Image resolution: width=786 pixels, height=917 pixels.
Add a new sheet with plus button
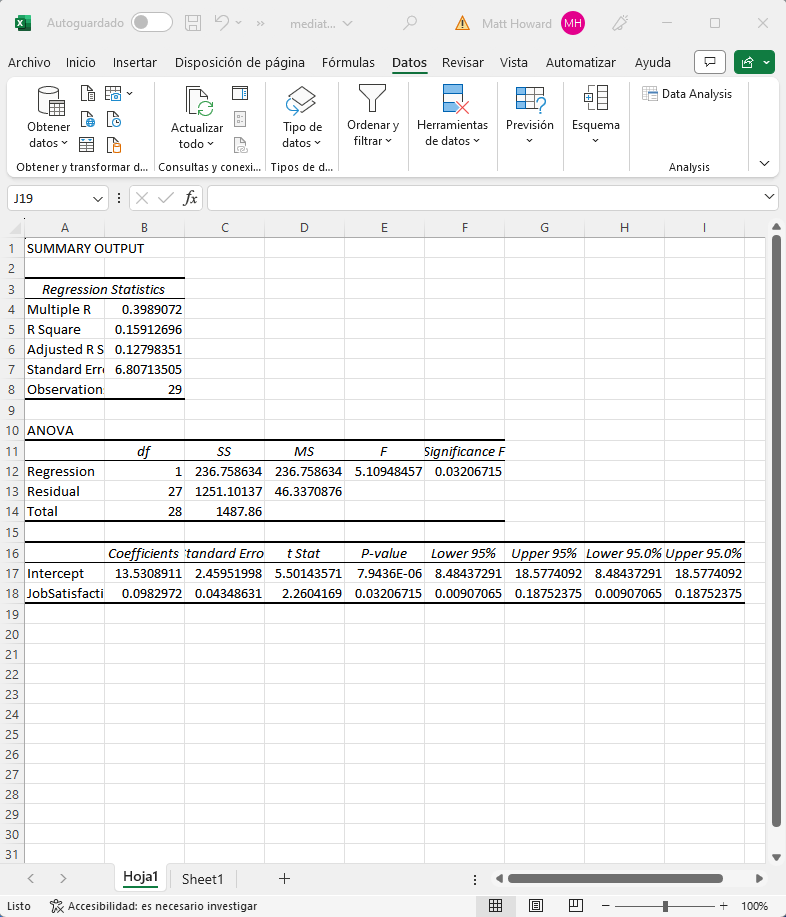[284, 878]
